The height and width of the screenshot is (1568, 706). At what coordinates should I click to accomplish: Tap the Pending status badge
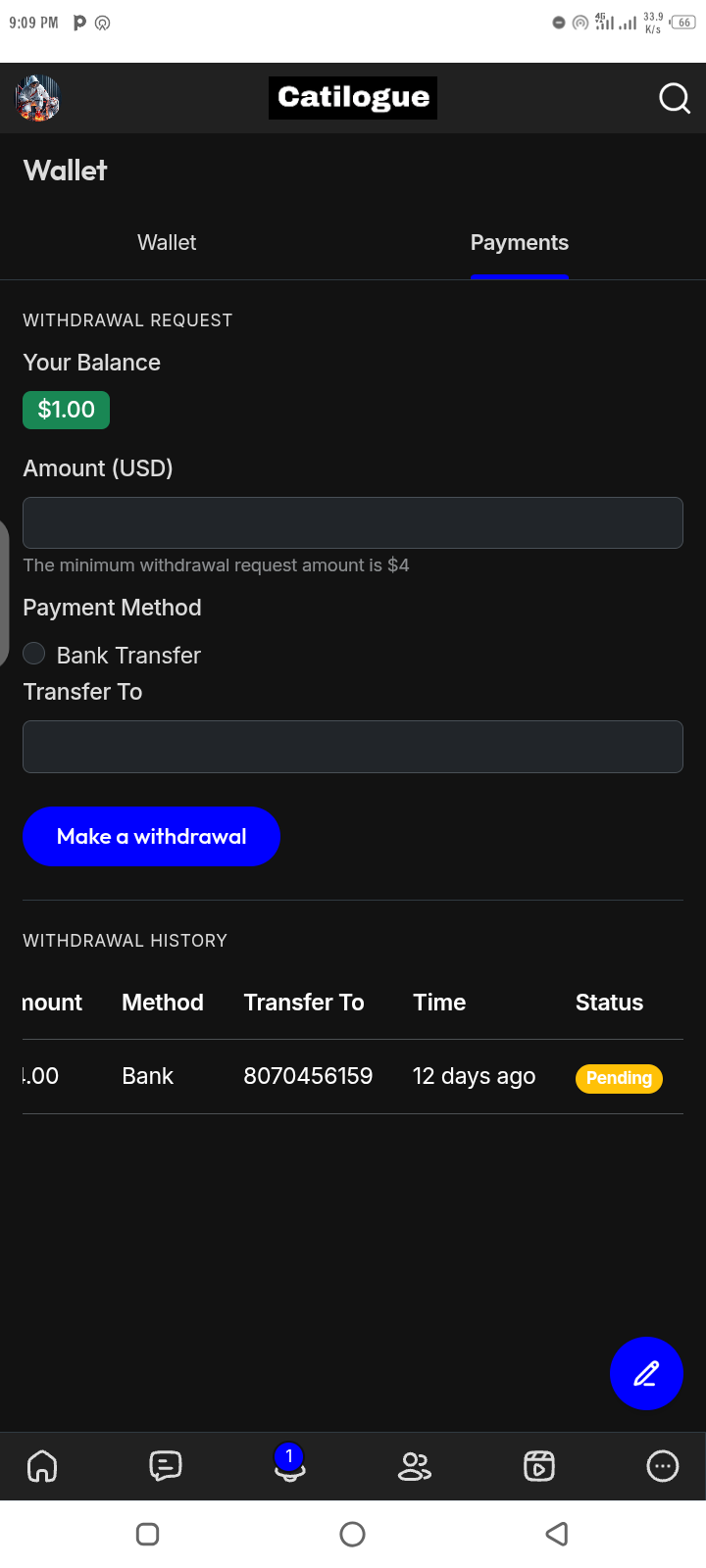click(x=619, y=1078)
